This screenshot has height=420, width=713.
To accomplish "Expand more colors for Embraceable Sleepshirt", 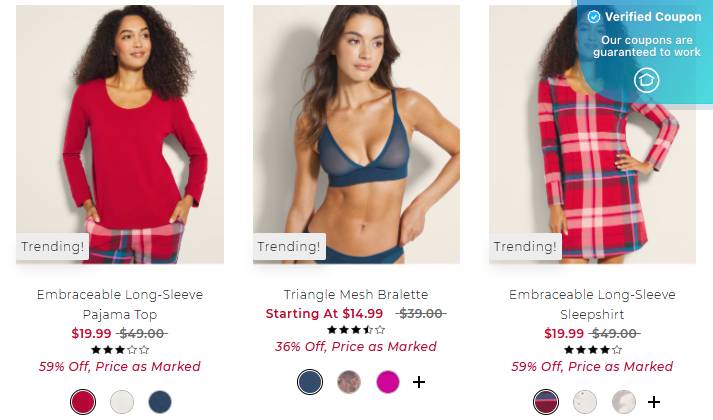I will click(654, 402).
